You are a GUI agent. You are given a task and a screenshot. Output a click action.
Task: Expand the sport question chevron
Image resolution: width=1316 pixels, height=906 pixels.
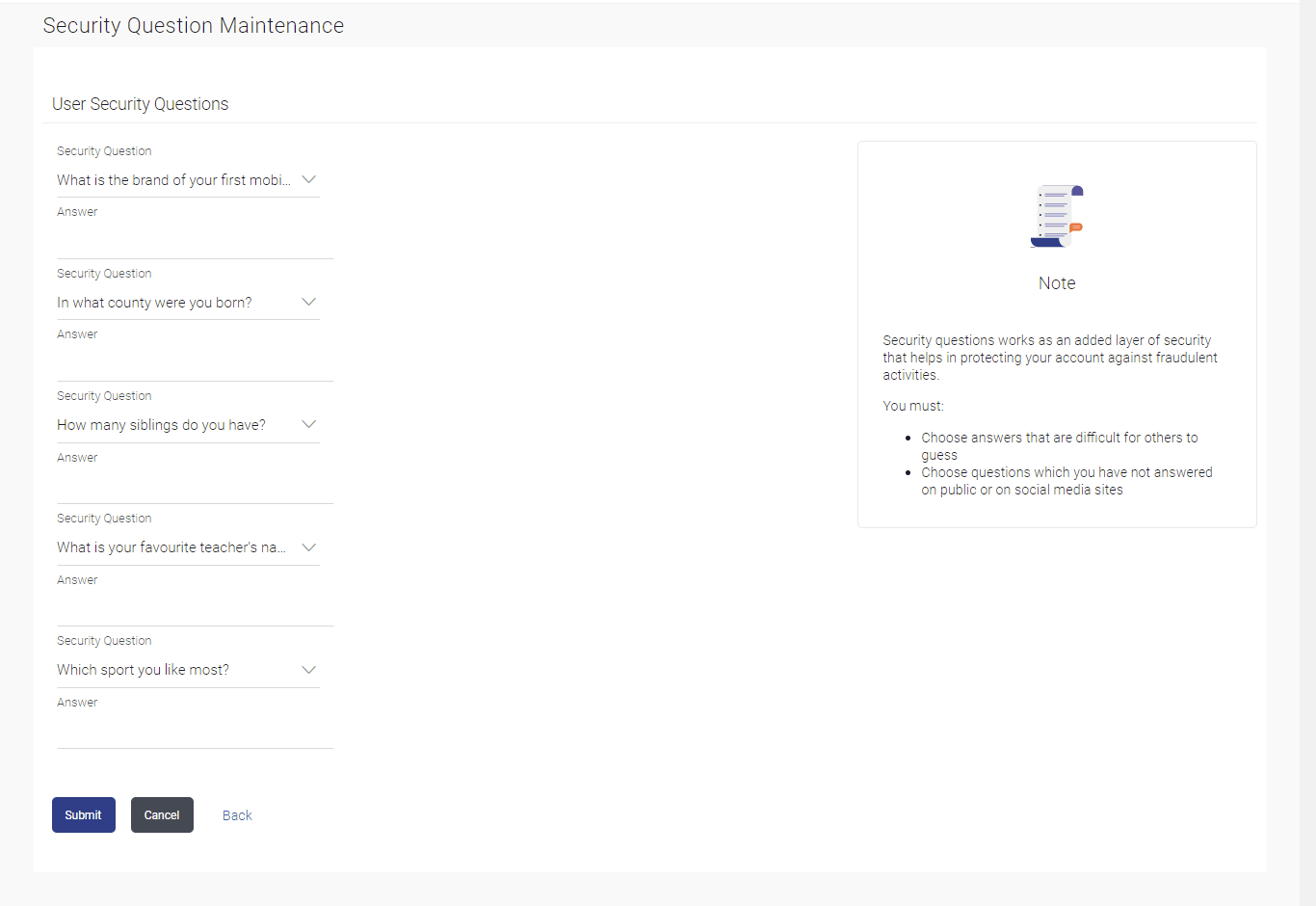pos(308,670)
